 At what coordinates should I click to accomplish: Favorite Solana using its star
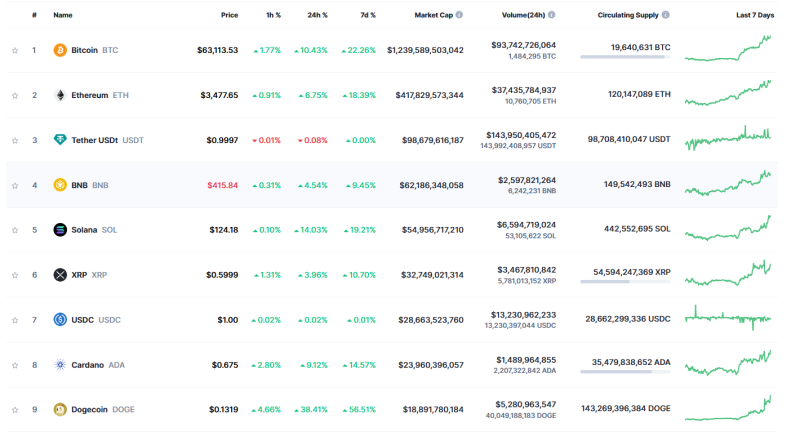tap(15, 230)
